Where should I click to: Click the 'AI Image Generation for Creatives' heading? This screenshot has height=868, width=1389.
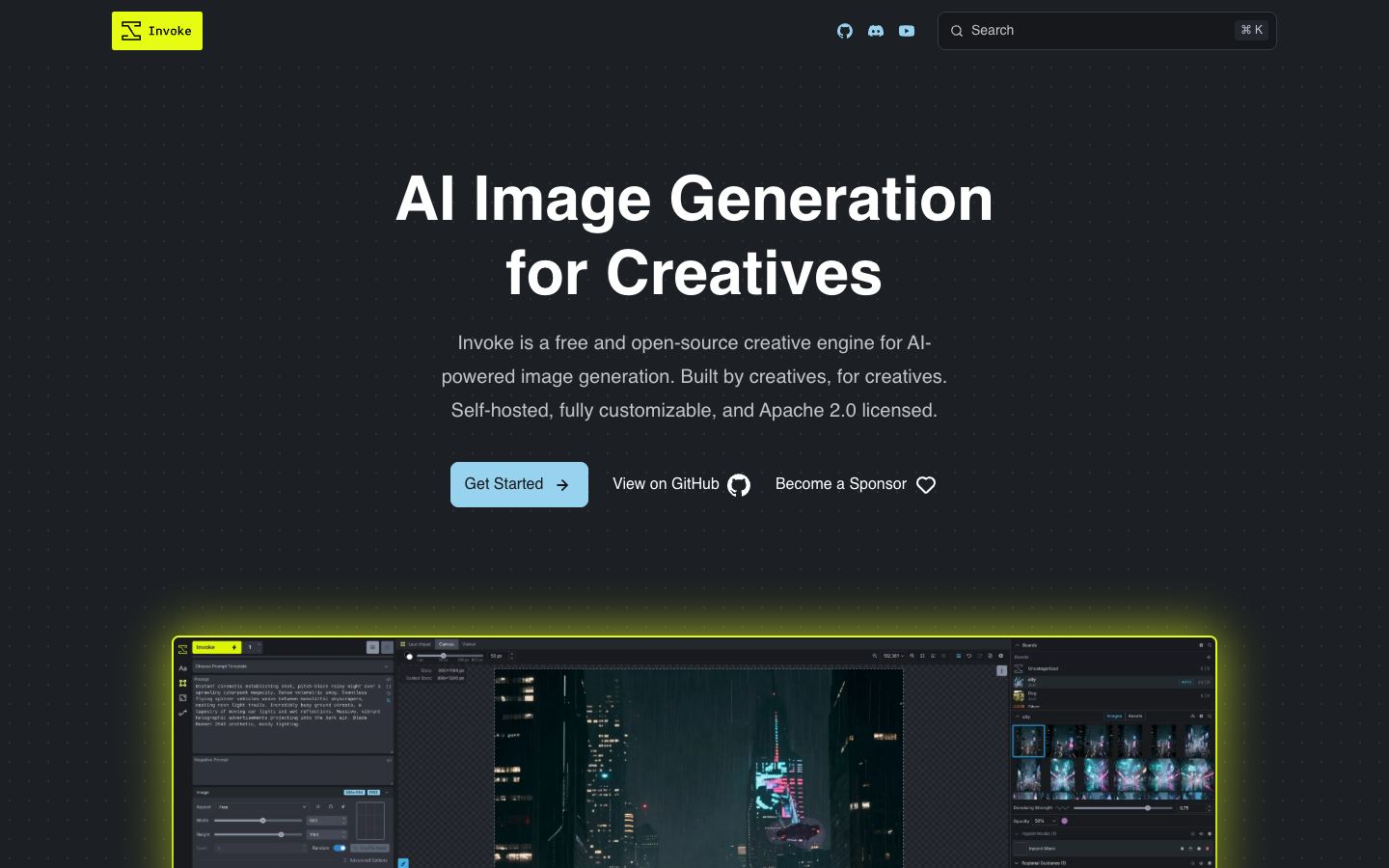tap(694, 235)
